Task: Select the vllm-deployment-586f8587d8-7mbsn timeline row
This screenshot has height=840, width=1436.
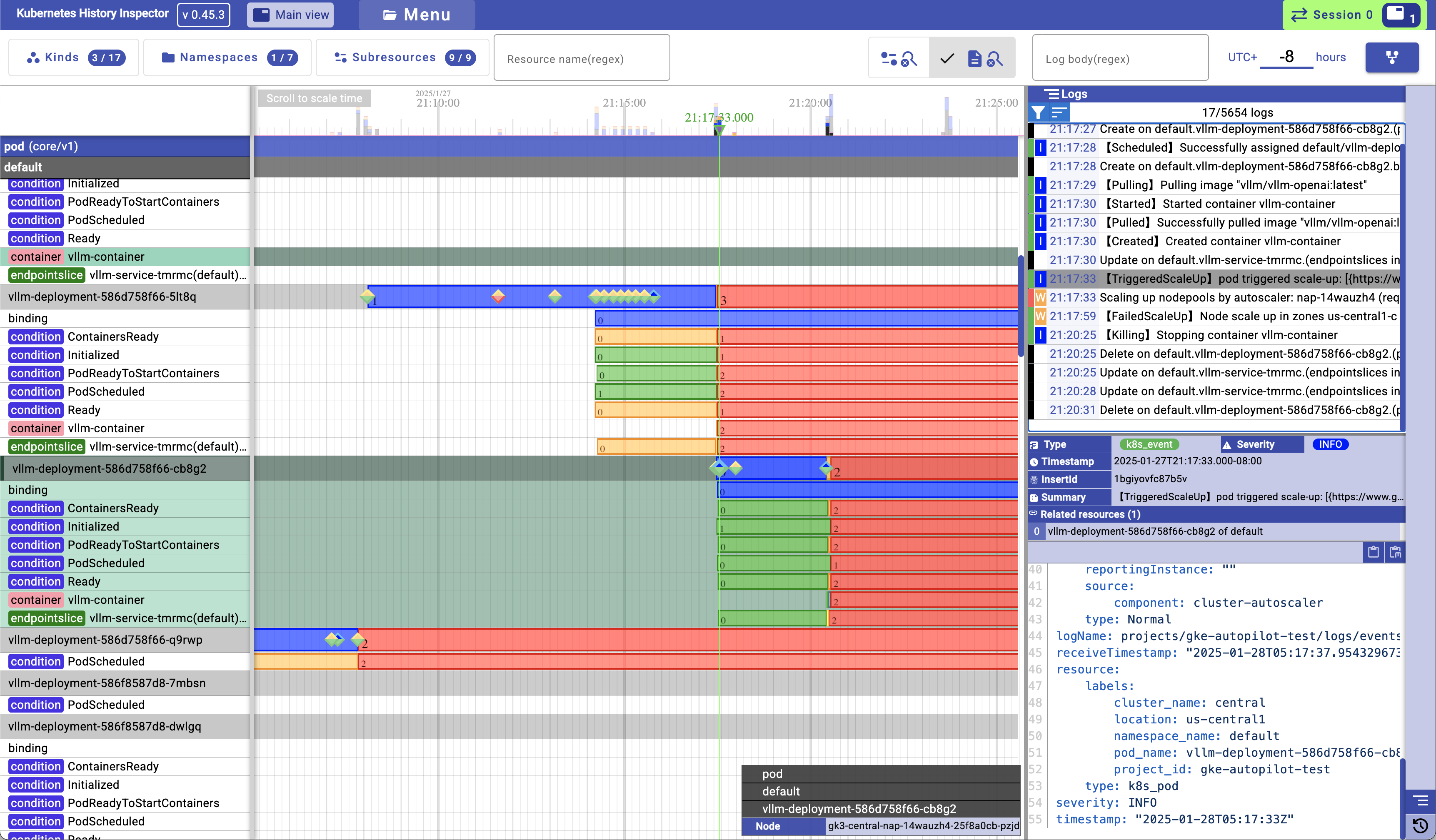Action: coord(125,683)
